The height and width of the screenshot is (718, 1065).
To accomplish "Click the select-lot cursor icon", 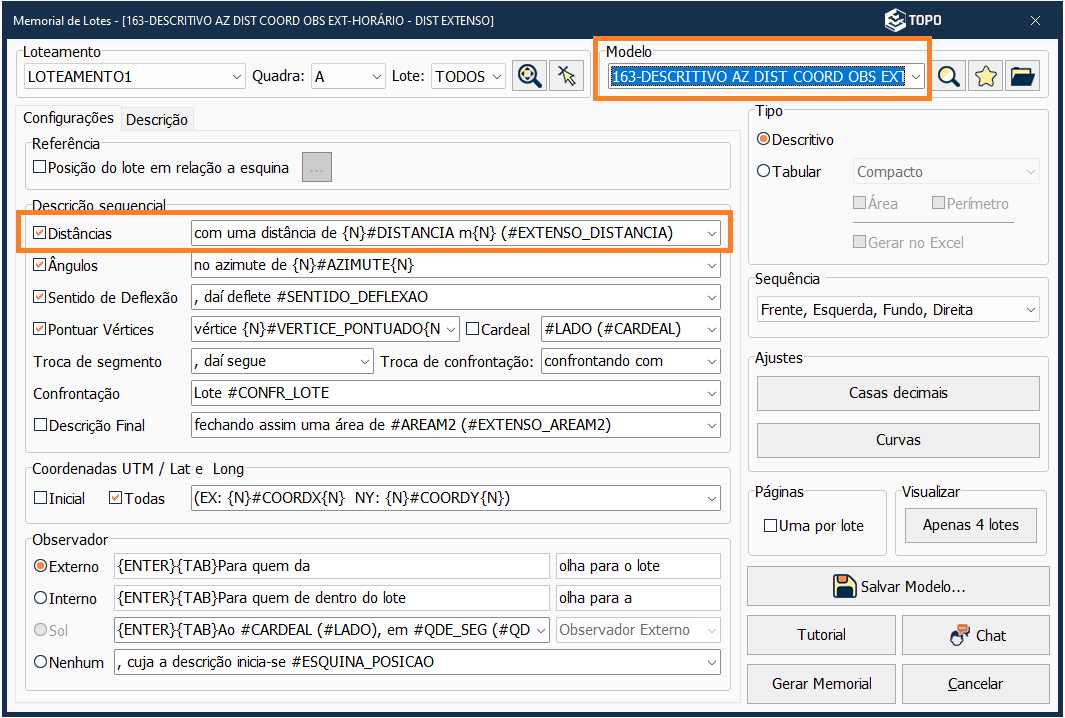I will click(x=567, y=77).
